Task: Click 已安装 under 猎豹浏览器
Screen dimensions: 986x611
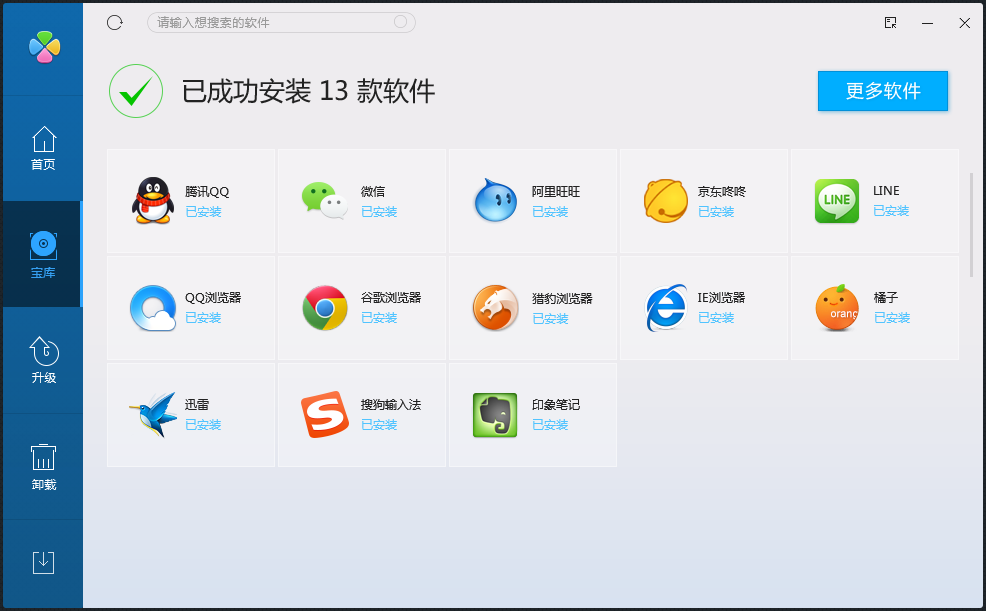Action: click(550, 319)
